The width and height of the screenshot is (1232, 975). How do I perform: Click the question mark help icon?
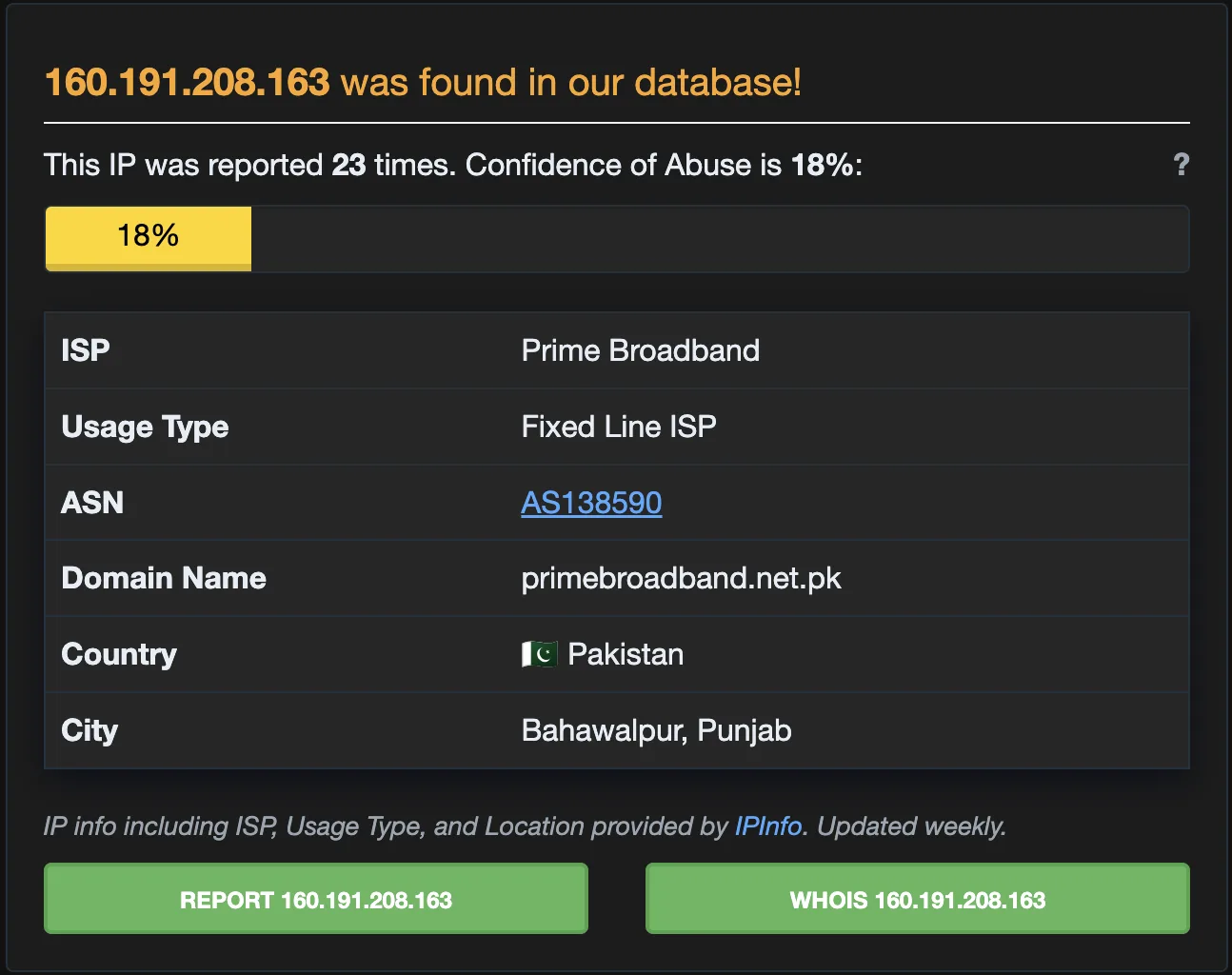[x=1182, y=165]
